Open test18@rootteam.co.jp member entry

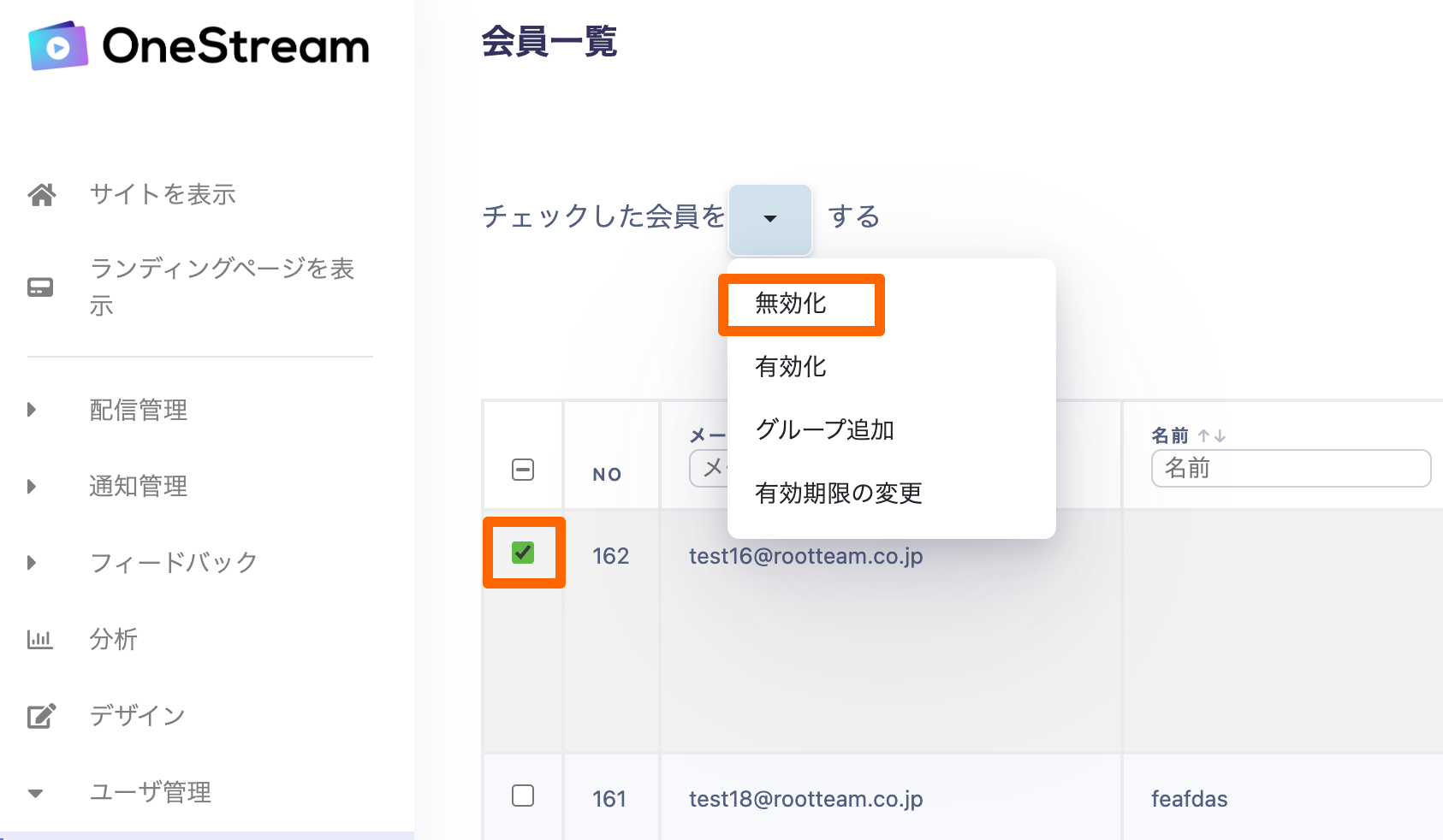point(805,799)
